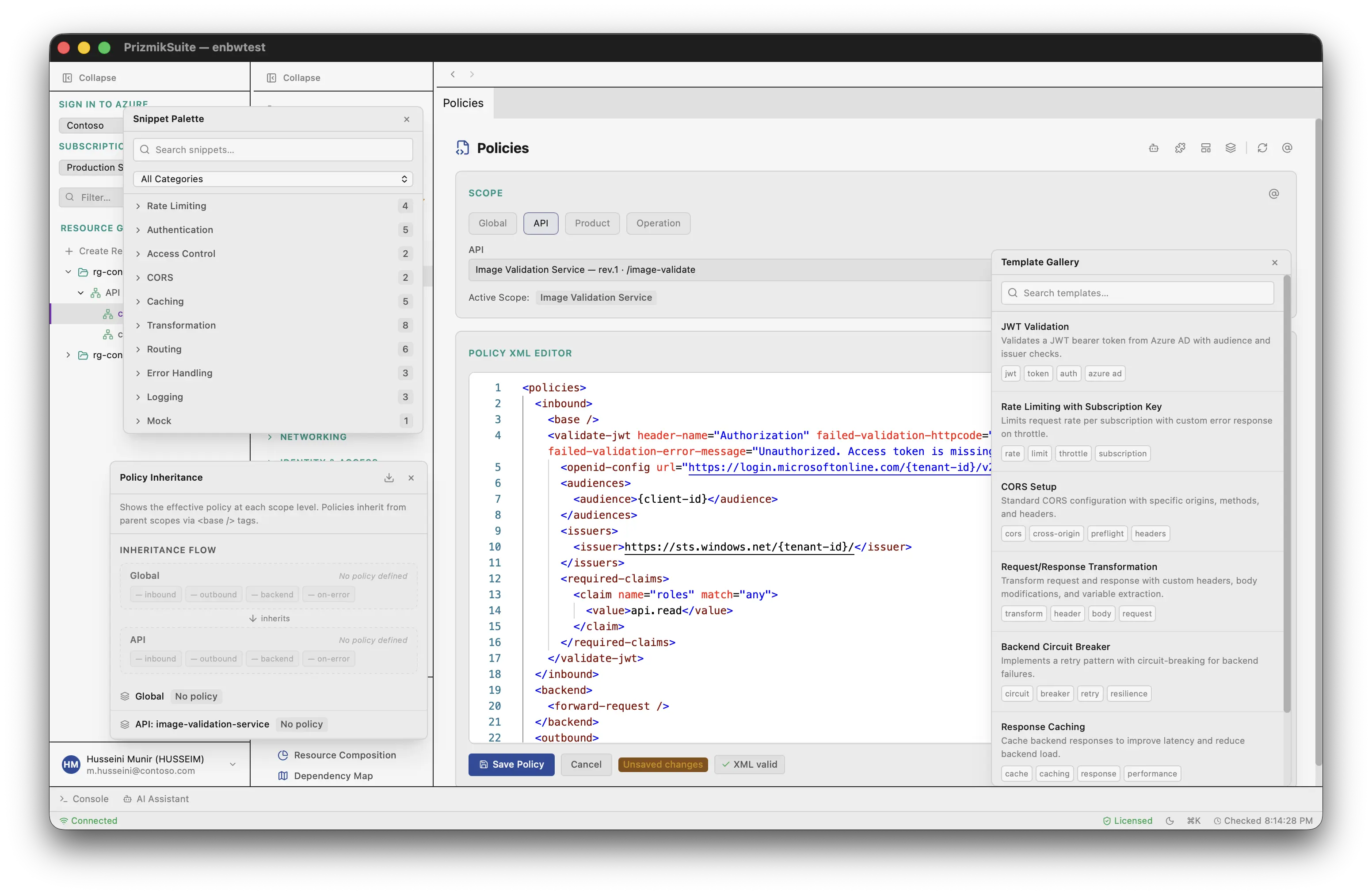Click the Search snippets field
Screen dimensions: 1372x895
(x=273, y=150)
